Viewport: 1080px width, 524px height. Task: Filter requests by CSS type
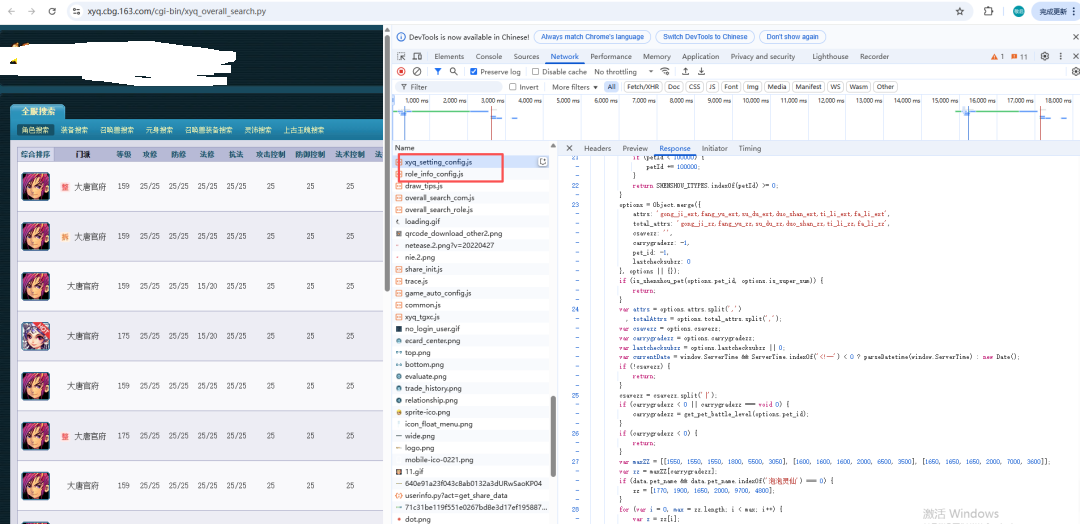coord(694,87)
